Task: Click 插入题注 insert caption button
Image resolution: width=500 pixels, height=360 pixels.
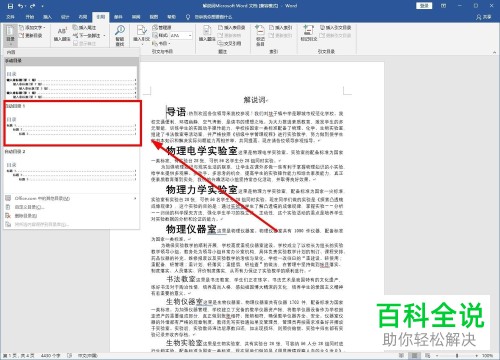Action: pos(207,34)
